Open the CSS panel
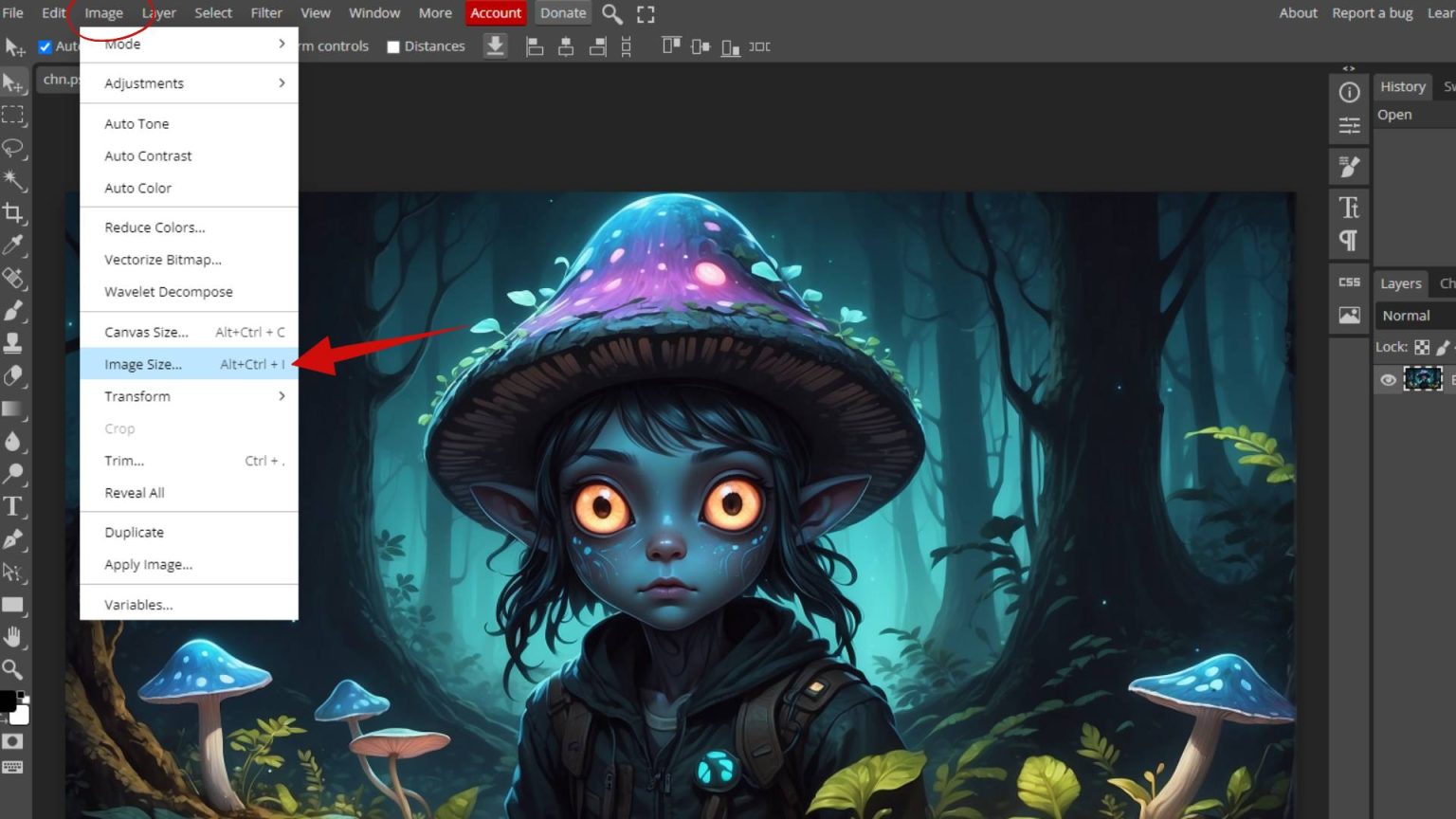The image size is (1456, 819). (1349, 282)
